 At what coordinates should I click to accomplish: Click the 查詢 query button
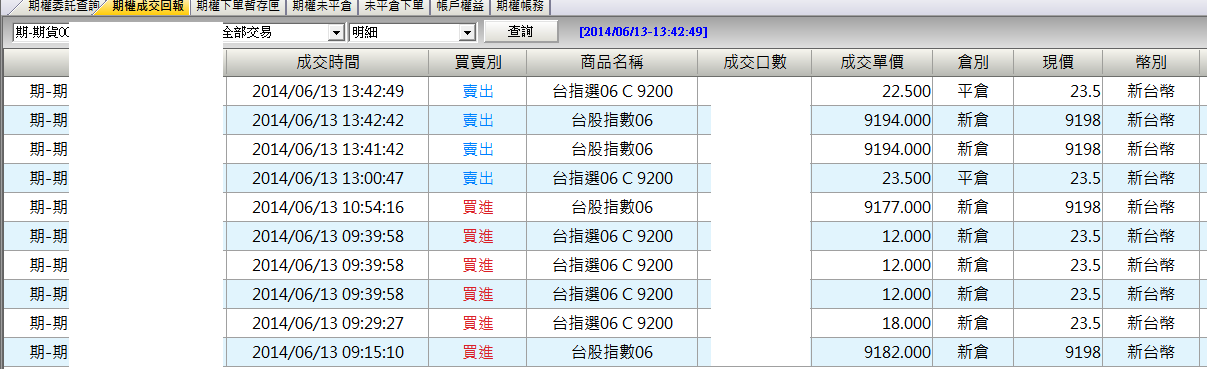[x=521, y=32]
